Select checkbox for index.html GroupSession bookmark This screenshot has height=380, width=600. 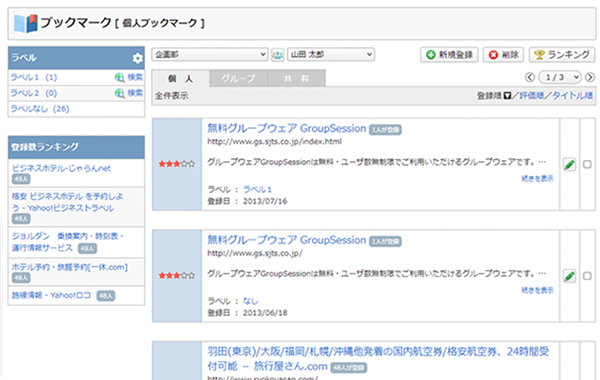(x=587, y=165)
